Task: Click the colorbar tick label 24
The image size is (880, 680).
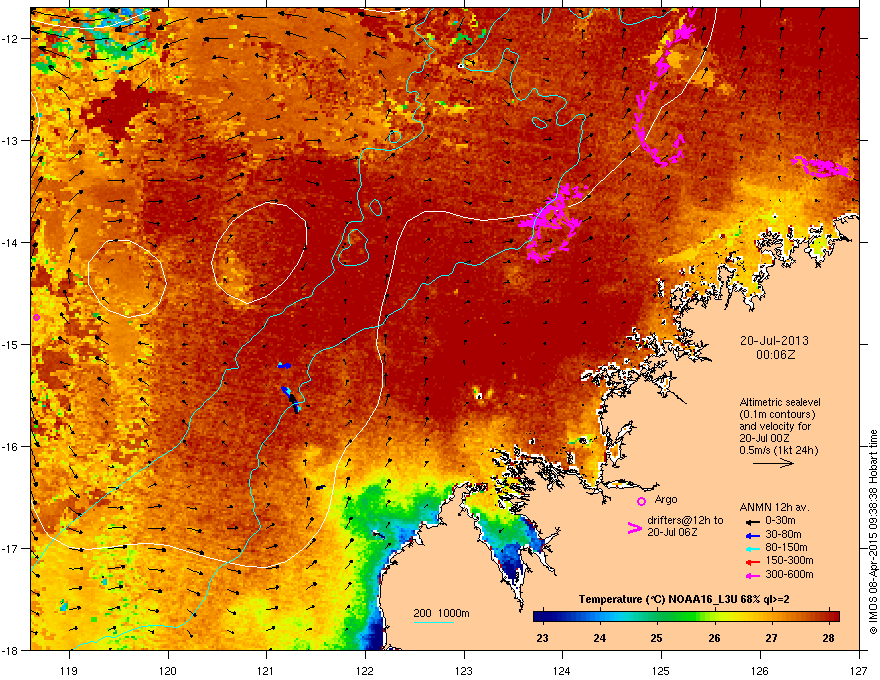Action: tap(599, 638)
